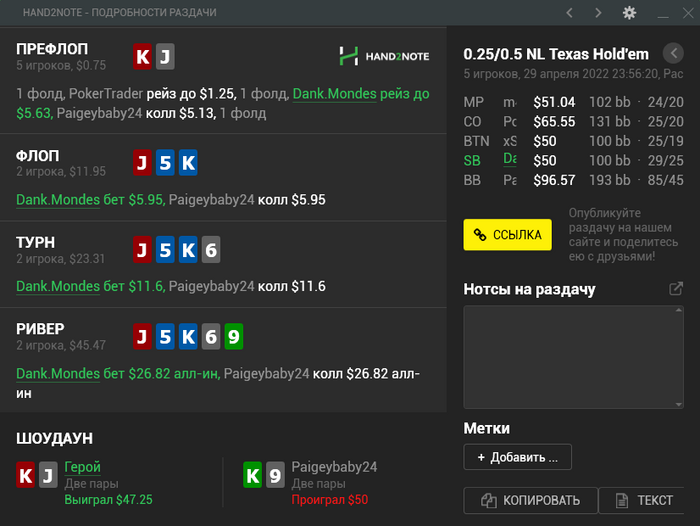Select the SB player name in positions table

(510, 159)
